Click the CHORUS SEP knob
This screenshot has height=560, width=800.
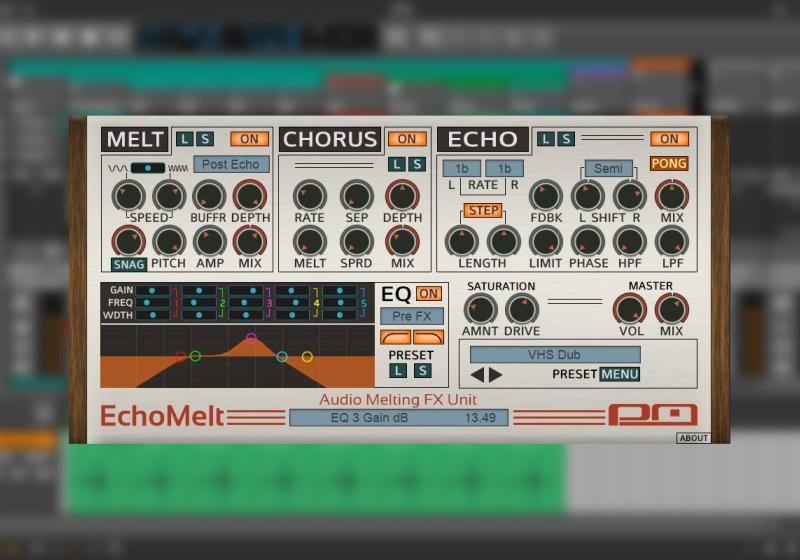tap(356, 196)
